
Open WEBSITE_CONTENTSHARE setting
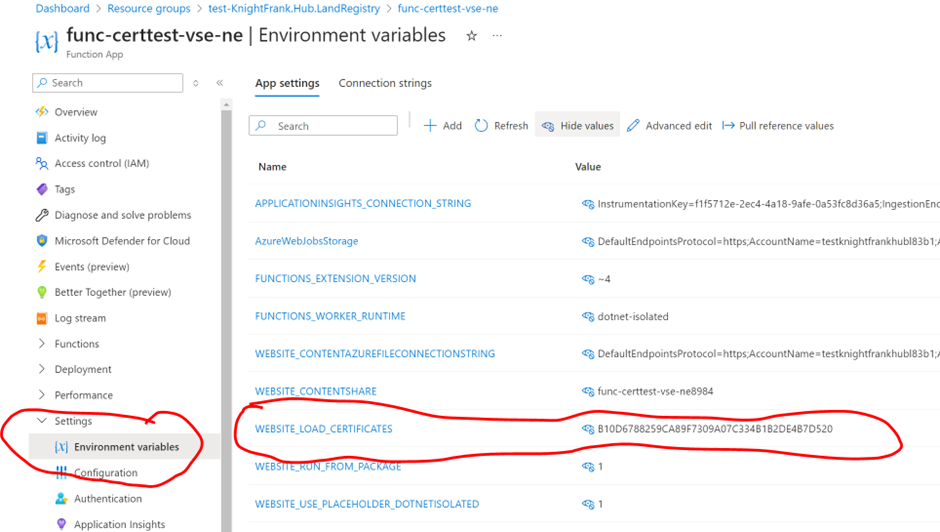pos(316,391)
